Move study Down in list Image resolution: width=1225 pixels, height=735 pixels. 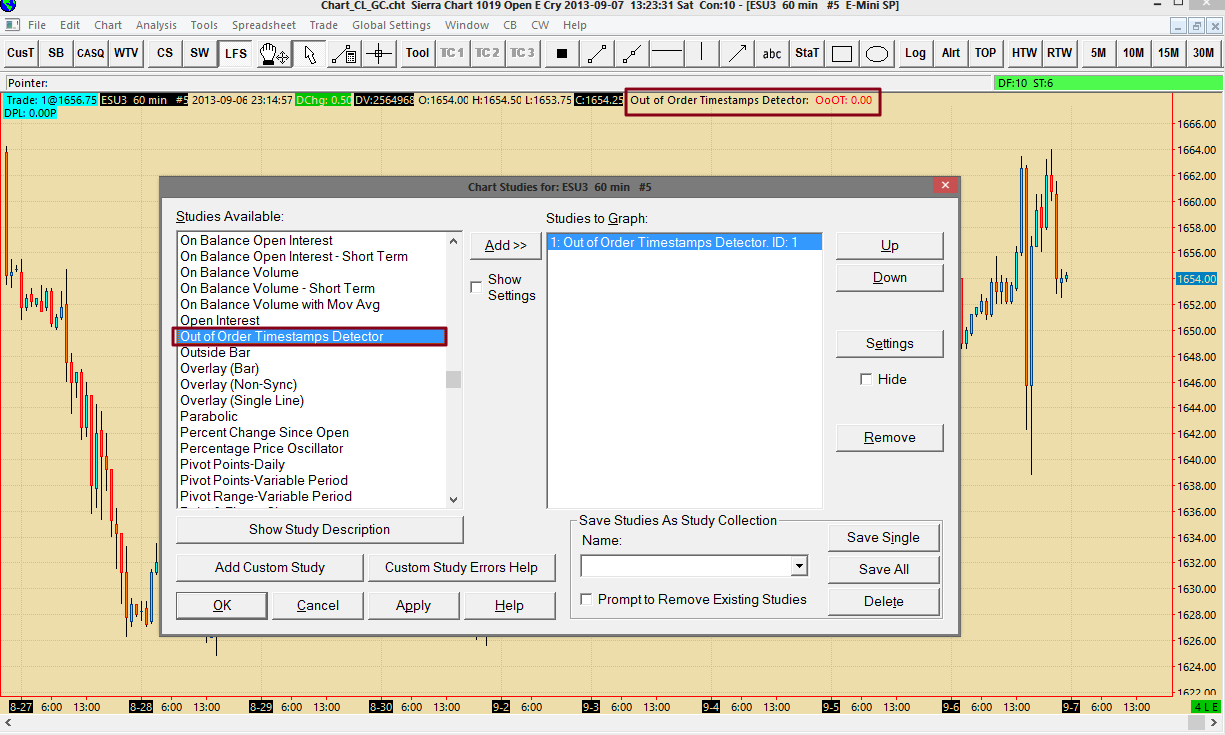pos(890,277)
